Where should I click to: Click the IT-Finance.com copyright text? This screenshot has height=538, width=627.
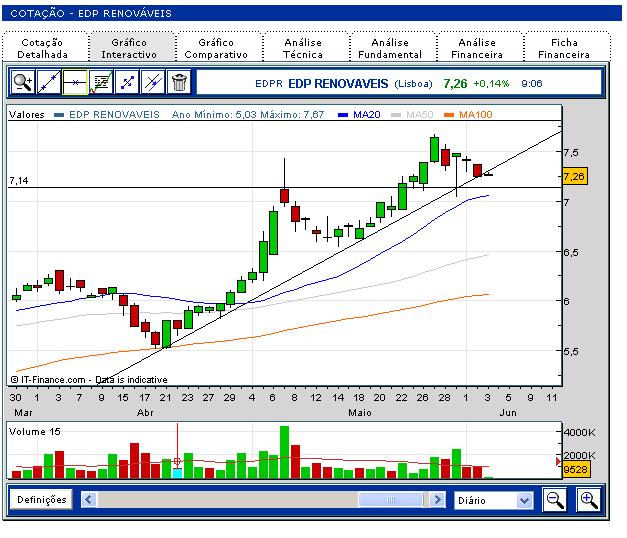pos(89,379)
